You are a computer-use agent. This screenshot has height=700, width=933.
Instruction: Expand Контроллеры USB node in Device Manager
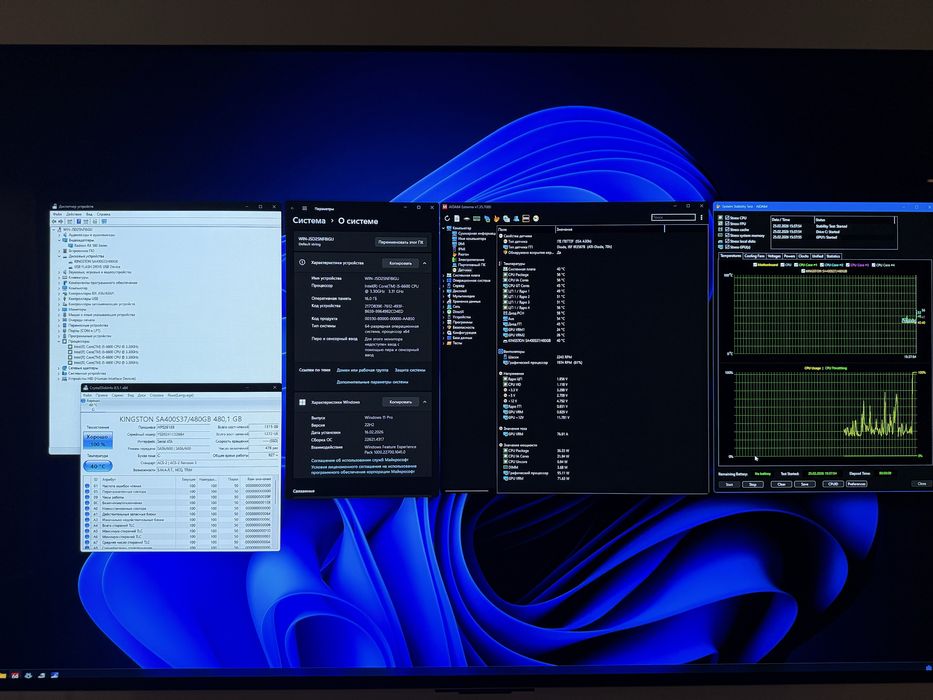(x=59, y=299)
